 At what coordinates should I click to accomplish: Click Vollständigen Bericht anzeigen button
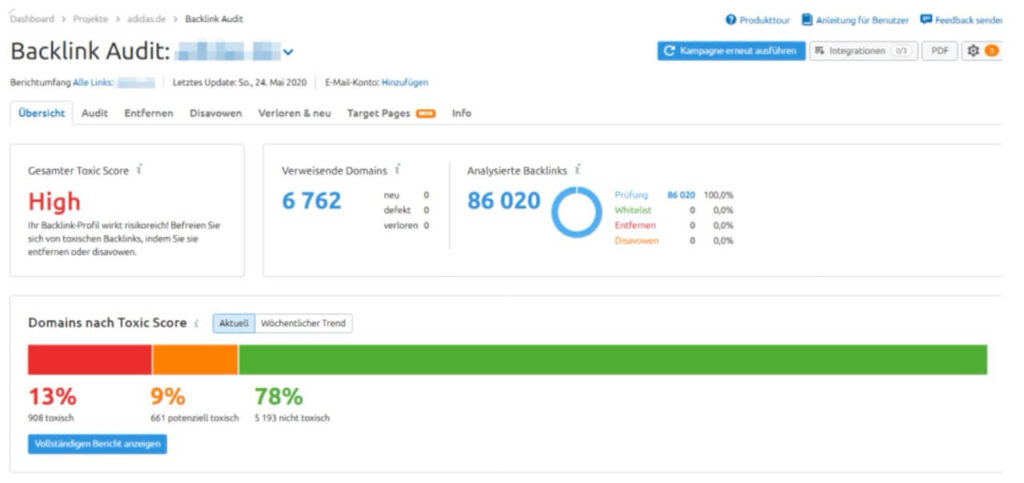(97, 444)
